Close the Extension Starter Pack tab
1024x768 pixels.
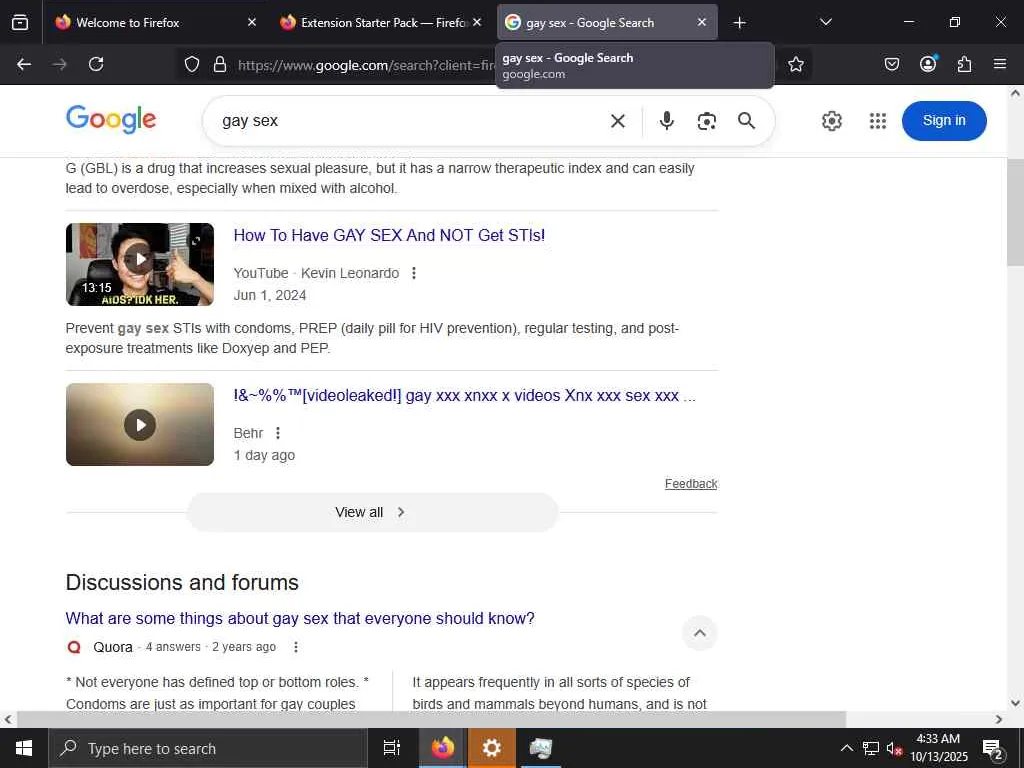[477, 22]
